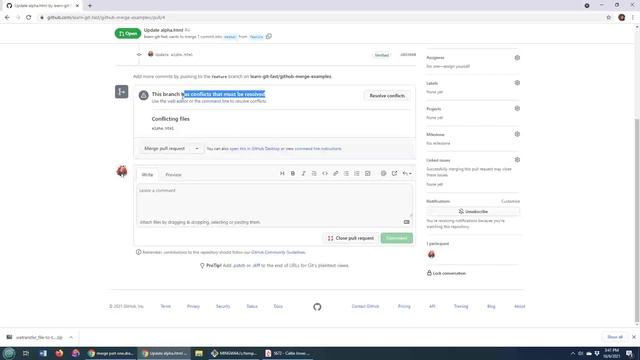Viewport: 640px width, 360px height.
Task: Click the Merge pull request button
Action: (165, 149)
